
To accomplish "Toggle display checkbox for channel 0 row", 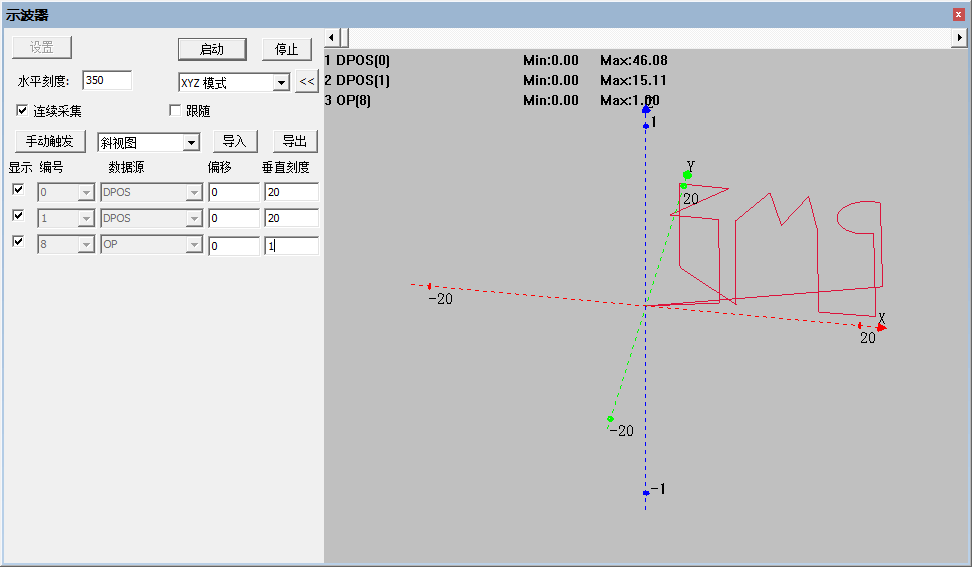I will pos(18,190).
